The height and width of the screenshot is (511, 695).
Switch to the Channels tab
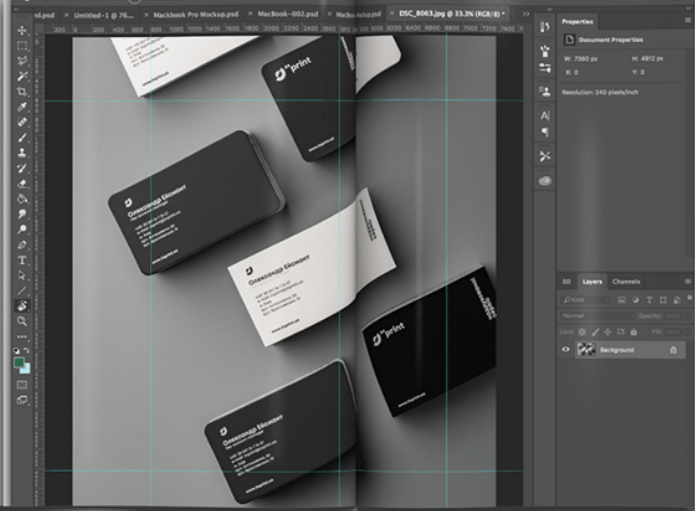626,282
